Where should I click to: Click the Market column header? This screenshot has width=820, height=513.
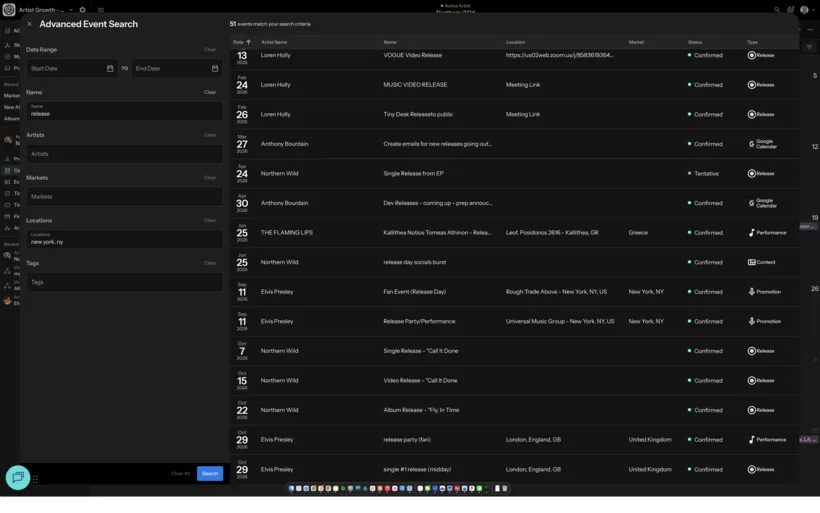[636, 42]
